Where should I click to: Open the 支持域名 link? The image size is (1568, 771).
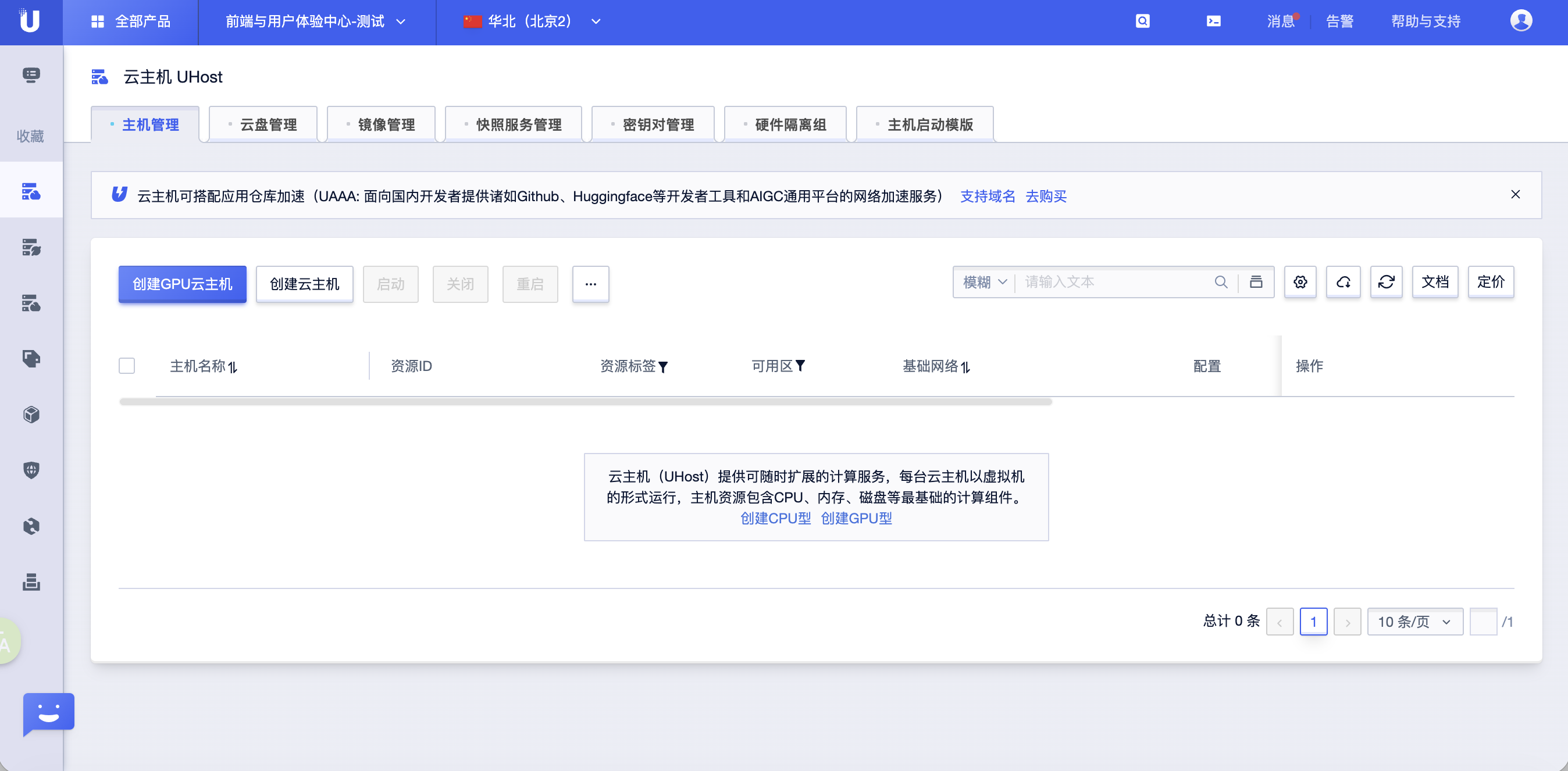pyautogui.click(x=988, y=196)
